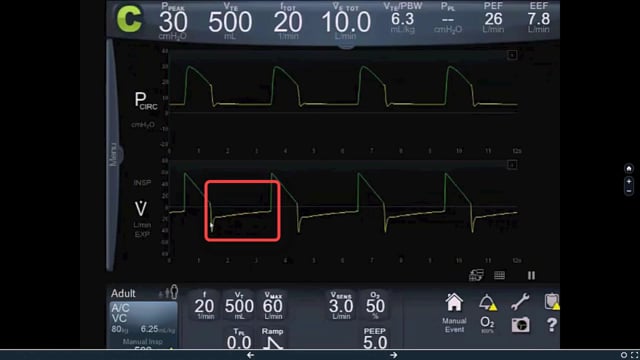Viewport: 640px width, 360px height.
Task: Click the PPEAK 30 cmH2O reading
Action: [x=173, y=20]
